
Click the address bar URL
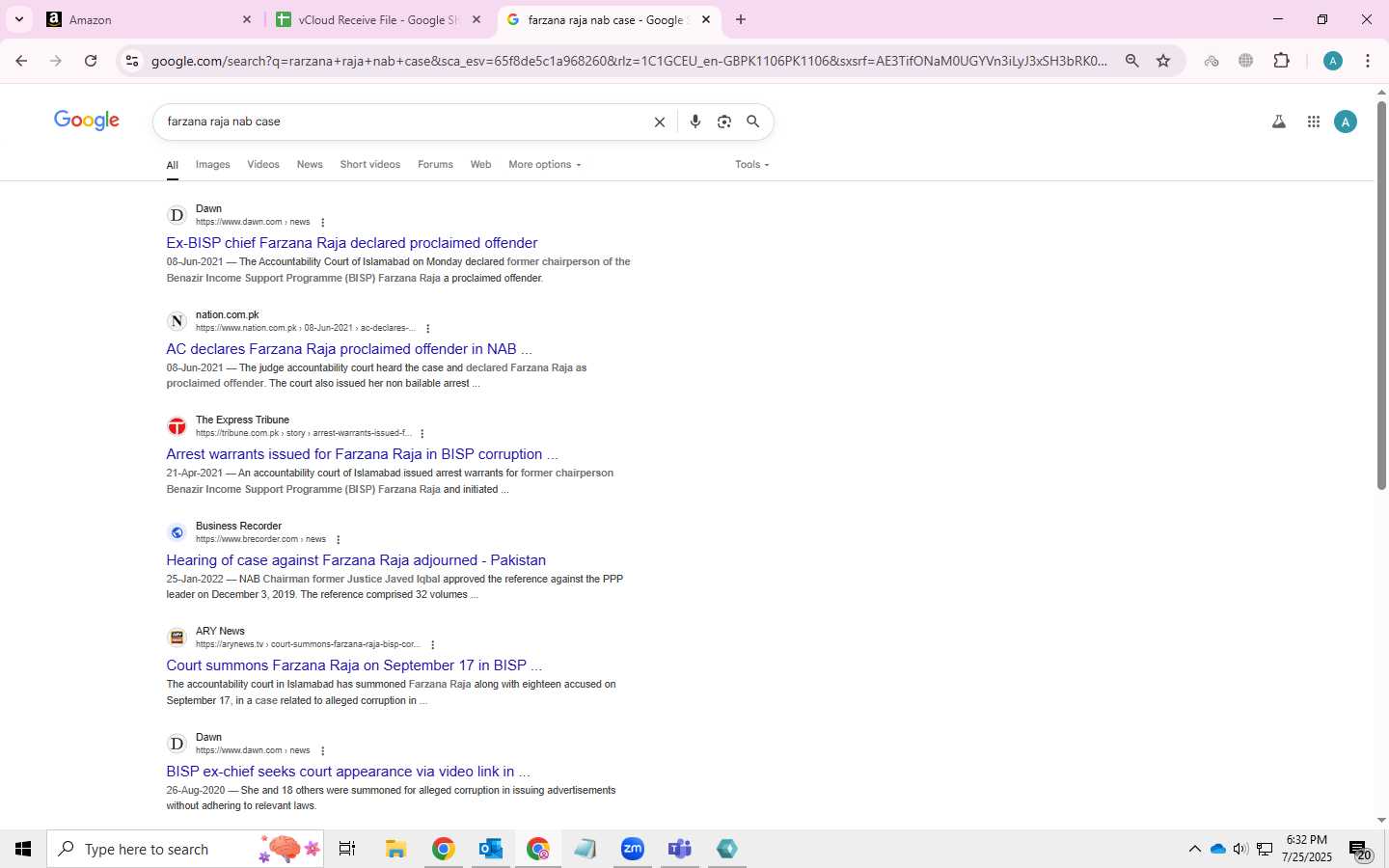pyautogui.click(x=629, y=61)
